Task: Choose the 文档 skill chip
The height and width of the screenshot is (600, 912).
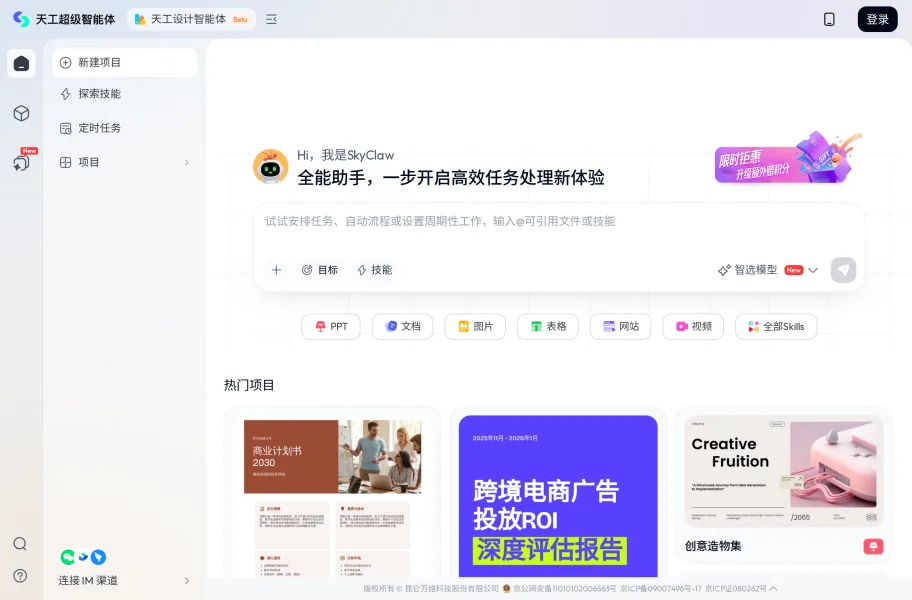Action: (x=402, y=326)
